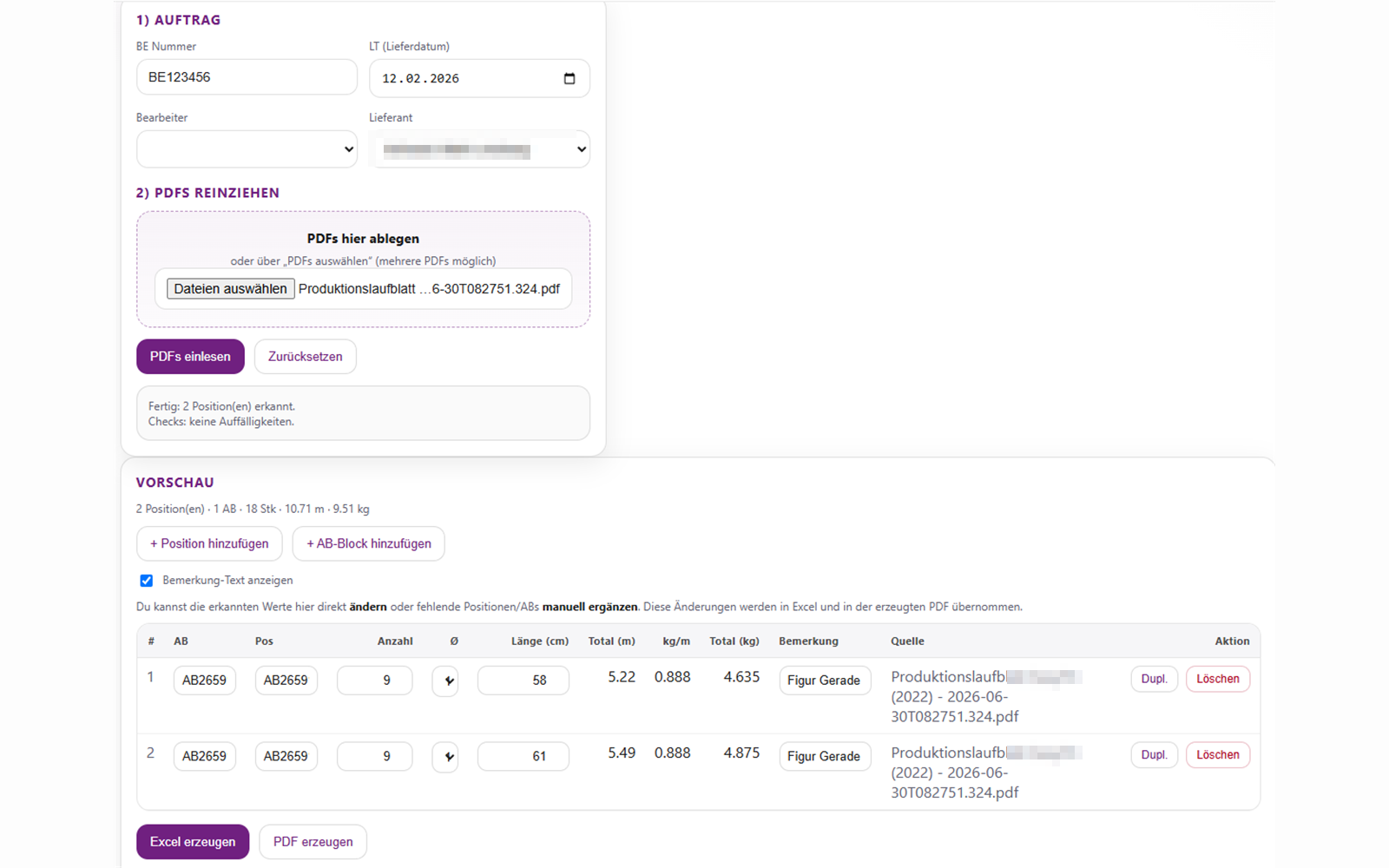The width and height of the screenshot is (1389, 868).
Task: Click the Pos field in row 1
Action: tap(286, 681)
